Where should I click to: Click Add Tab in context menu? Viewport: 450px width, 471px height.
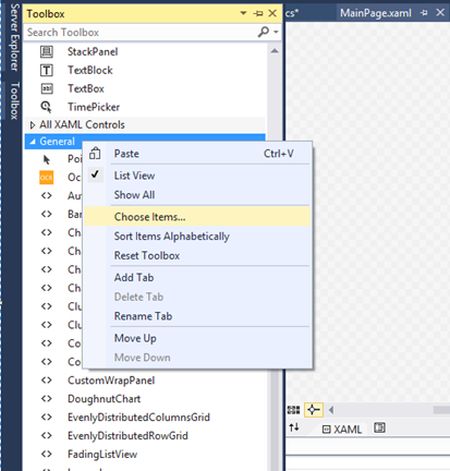[198, 277]
